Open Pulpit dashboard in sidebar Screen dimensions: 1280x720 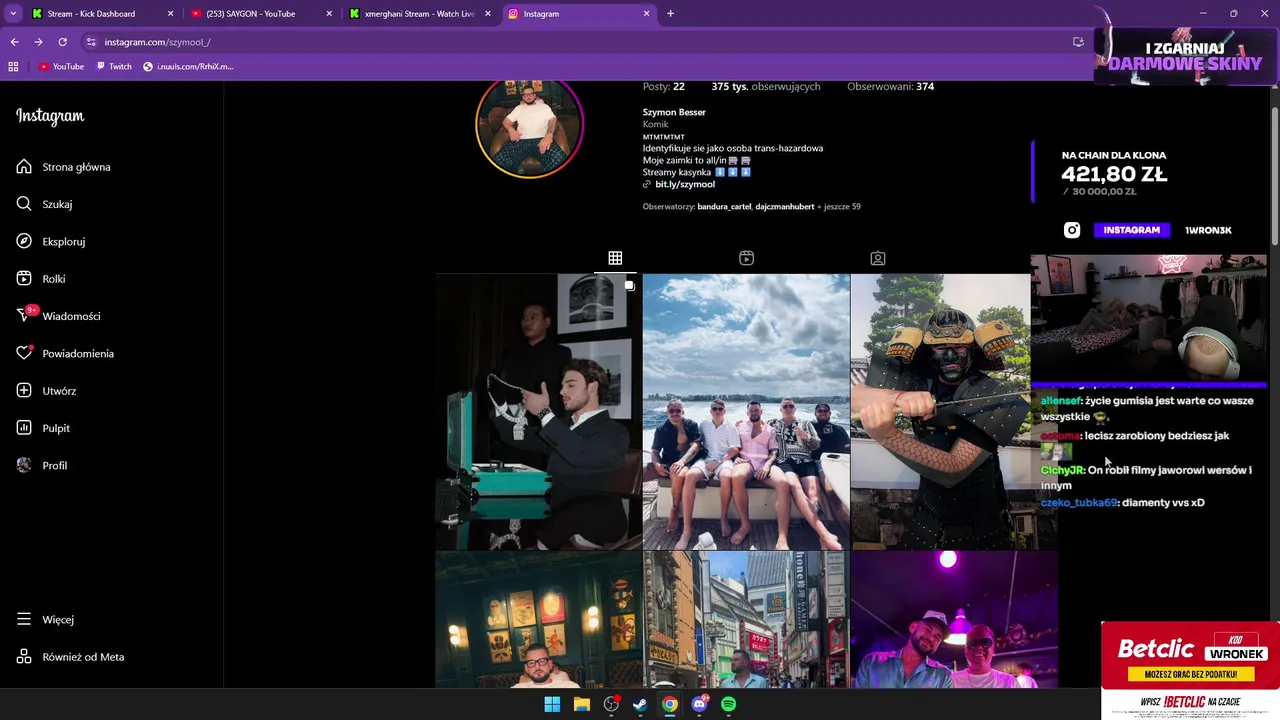[43, 428]
